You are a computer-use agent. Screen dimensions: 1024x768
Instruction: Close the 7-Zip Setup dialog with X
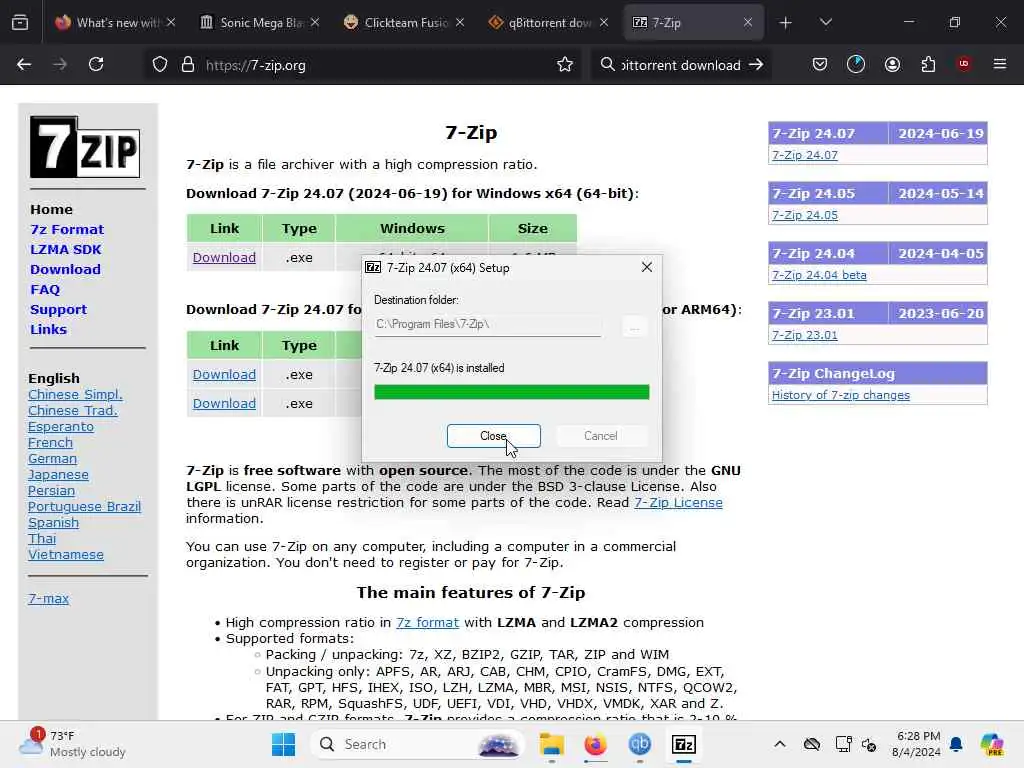click(x=647, y=267)
